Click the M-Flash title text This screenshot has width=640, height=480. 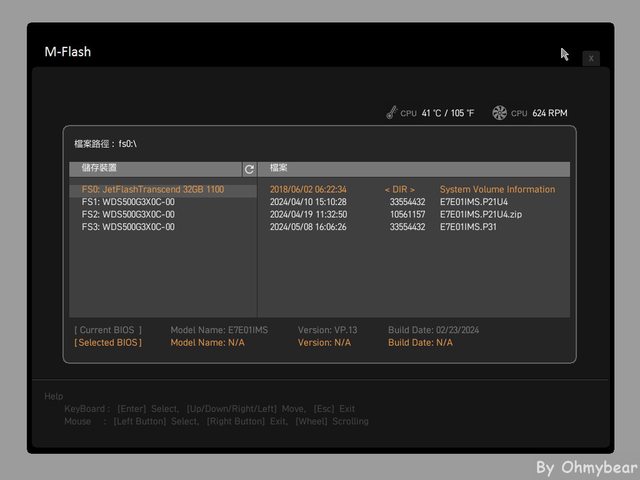68,51
